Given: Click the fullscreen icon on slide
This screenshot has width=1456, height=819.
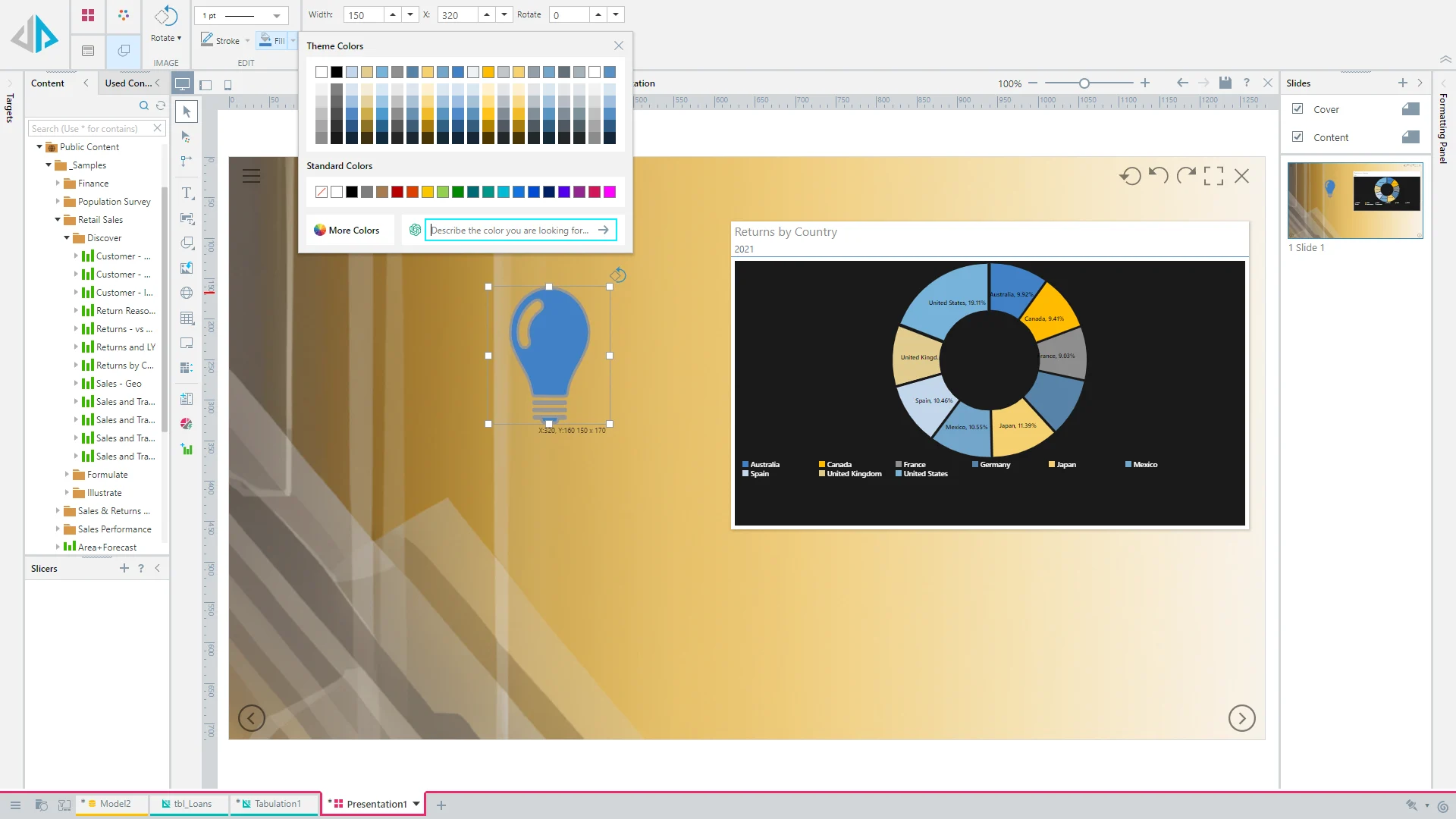Looking at the screenshot, I should tap(1213, 176).
